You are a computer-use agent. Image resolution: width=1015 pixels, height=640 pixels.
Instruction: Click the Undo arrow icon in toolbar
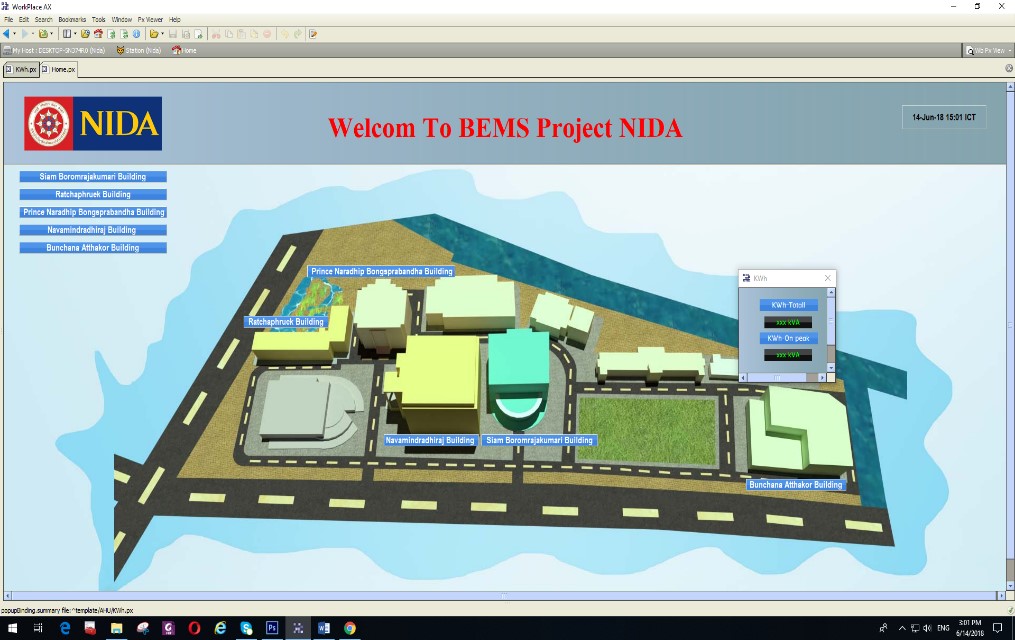285,34
